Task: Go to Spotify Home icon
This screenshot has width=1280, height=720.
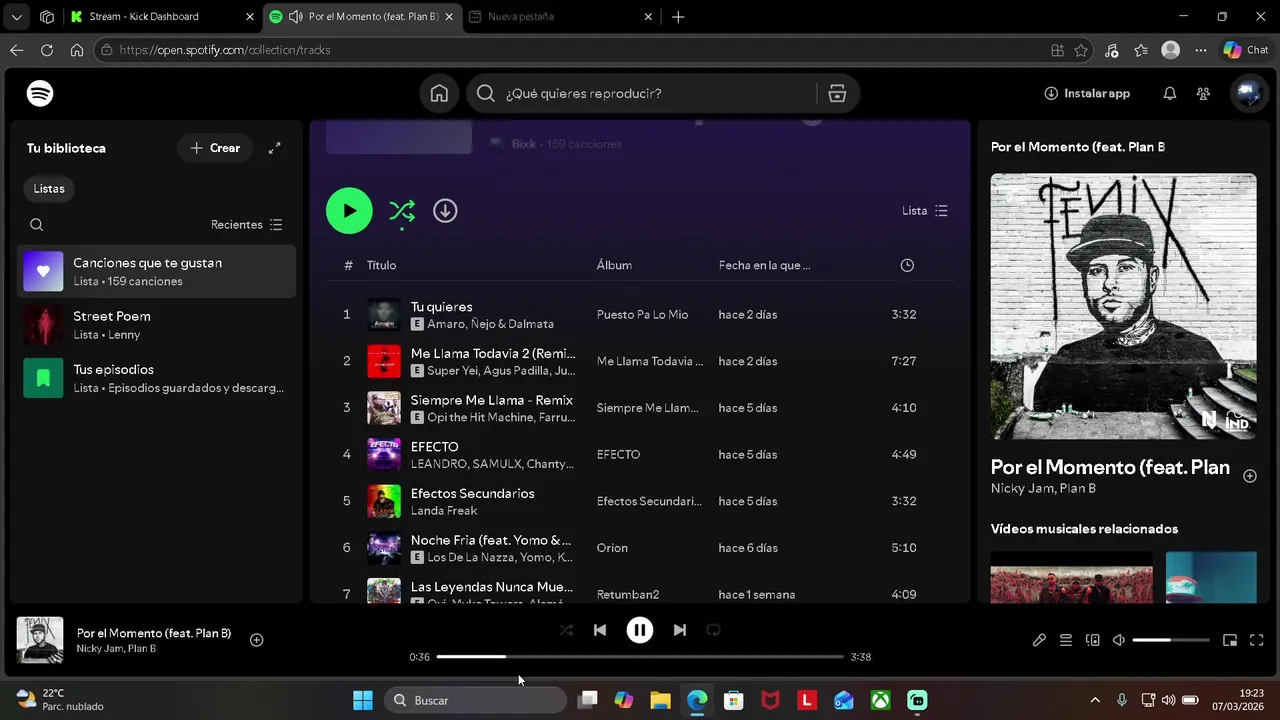Action: [x=439, y=93]
